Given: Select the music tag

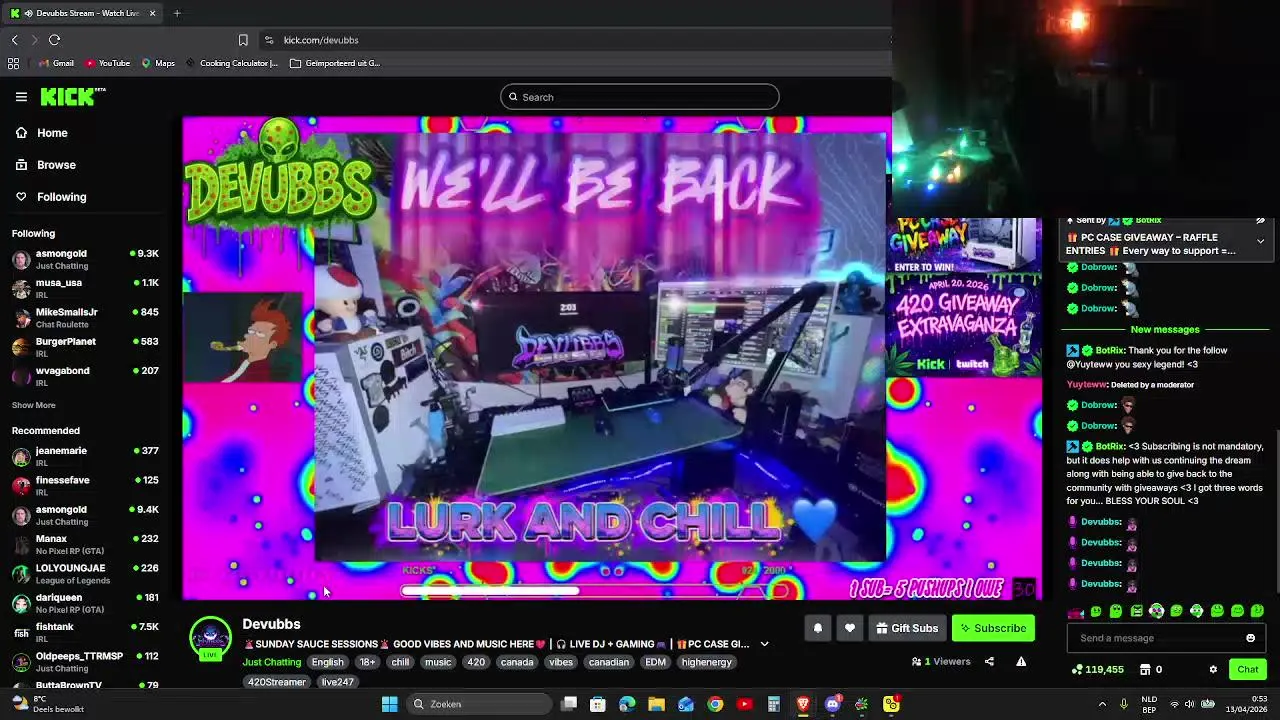Looking at the screenshot, I should pyautogui.click(x=438, y=662).
